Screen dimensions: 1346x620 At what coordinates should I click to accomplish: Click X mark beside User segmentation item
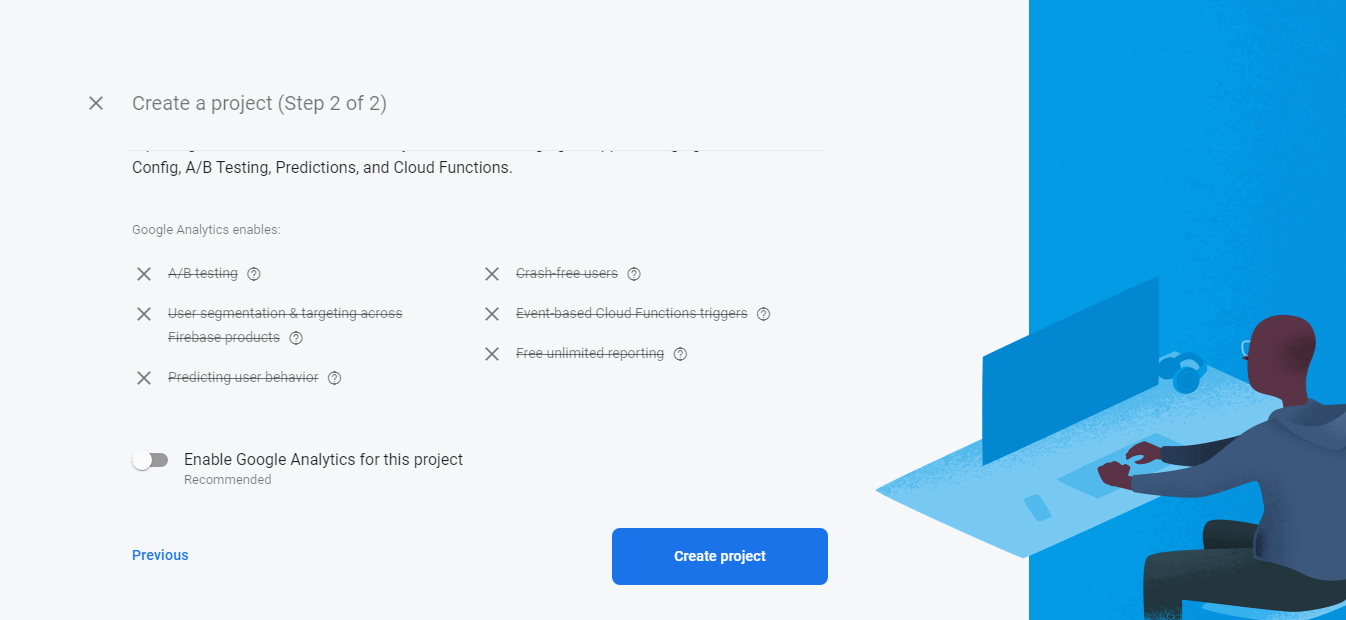pyautogui.click(x=144, y=314)
